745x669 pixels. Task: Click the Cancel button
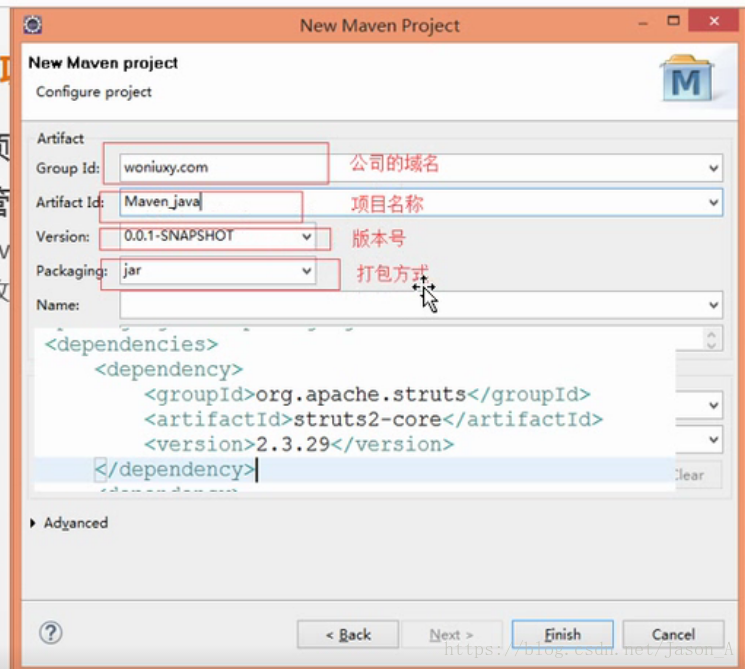[x=673, y=634]
